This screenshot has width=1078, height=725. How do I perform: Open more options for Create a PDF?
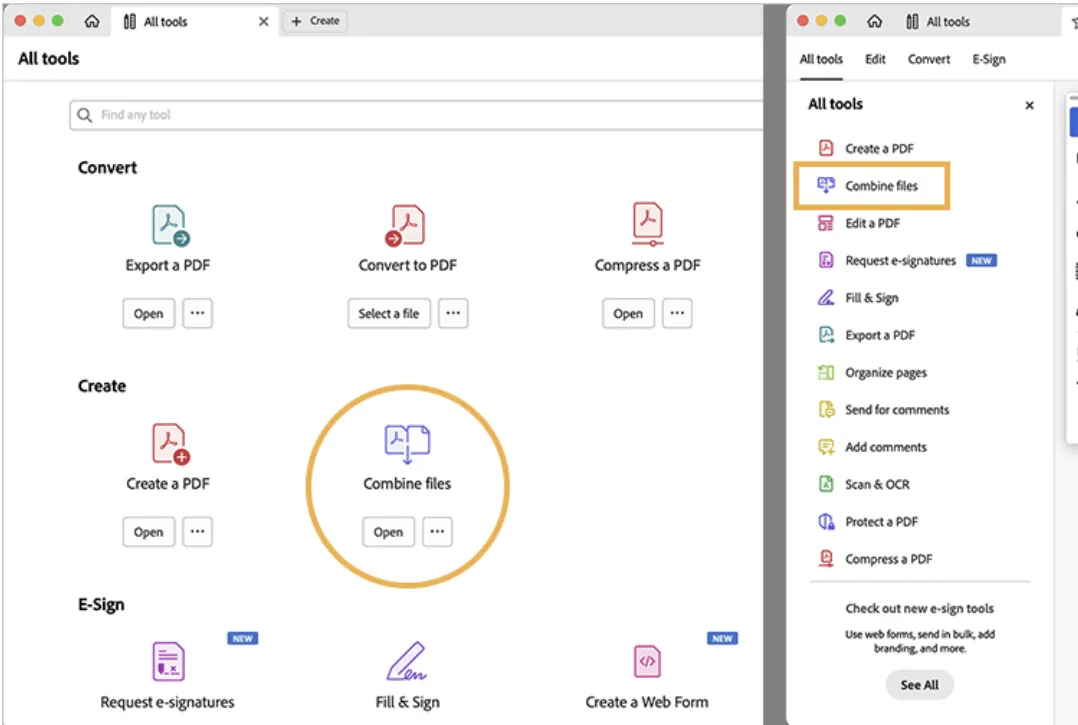197,531
